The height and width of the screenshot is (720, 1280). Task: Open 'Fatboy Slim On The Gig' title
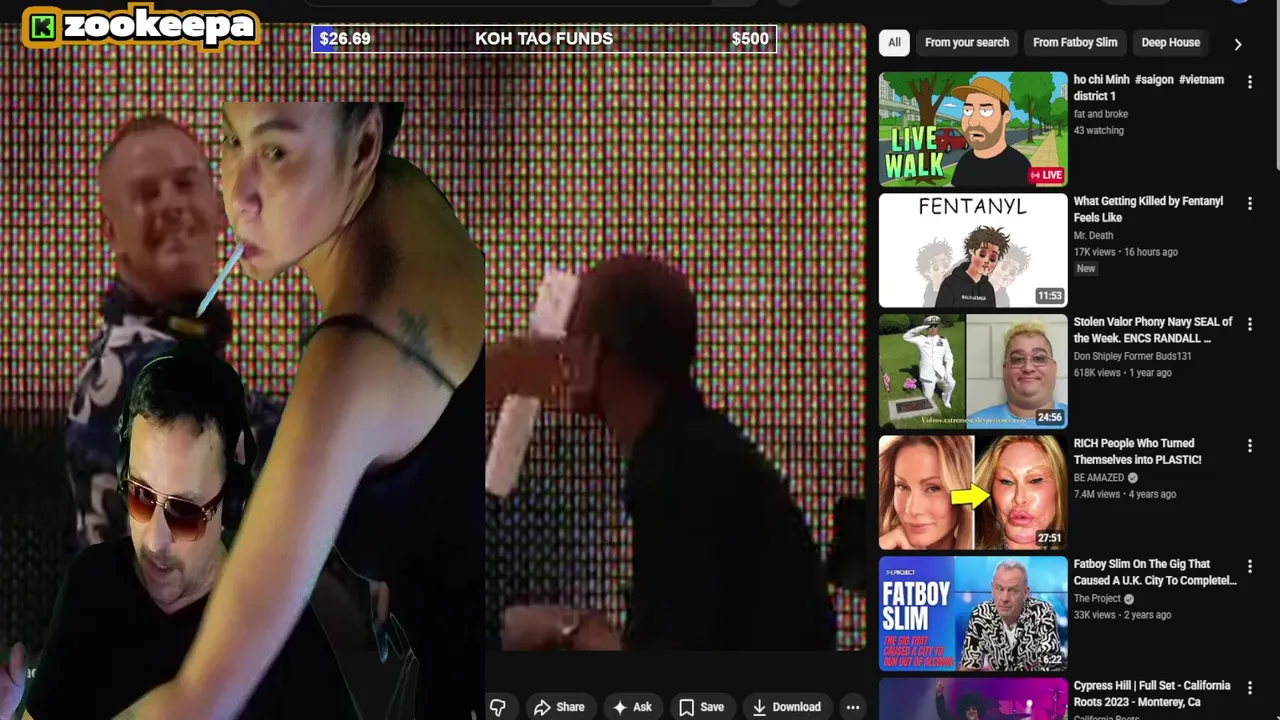(x=1155, y=572)
